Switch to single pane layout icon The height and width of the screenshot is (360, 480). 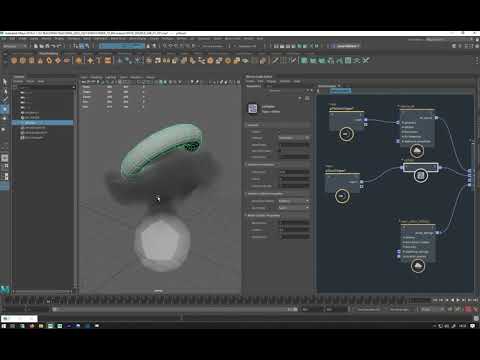pos(5,158)
